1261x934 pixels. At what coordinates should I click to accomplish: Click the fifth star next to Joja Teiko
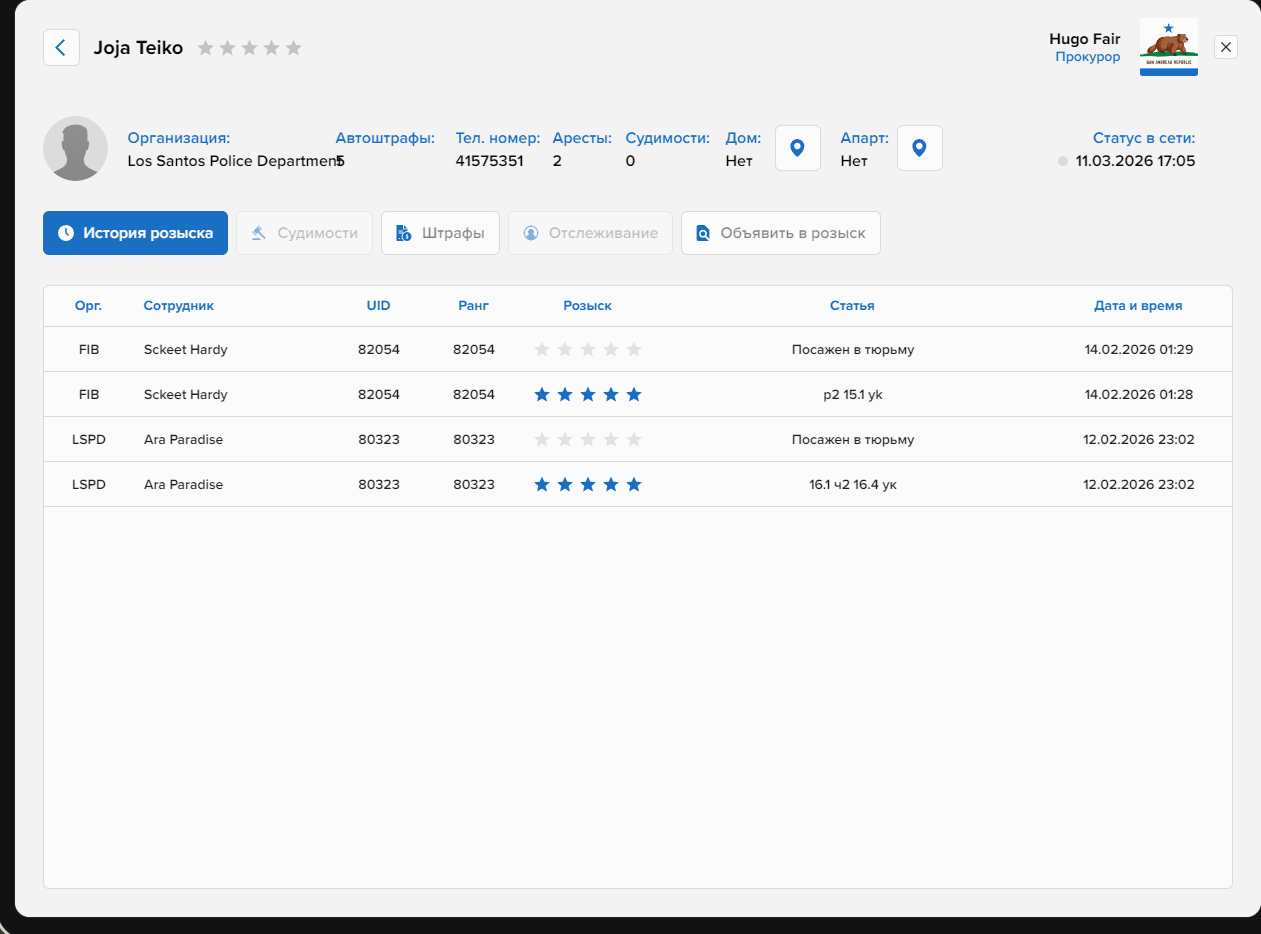(x=293, y=48)
